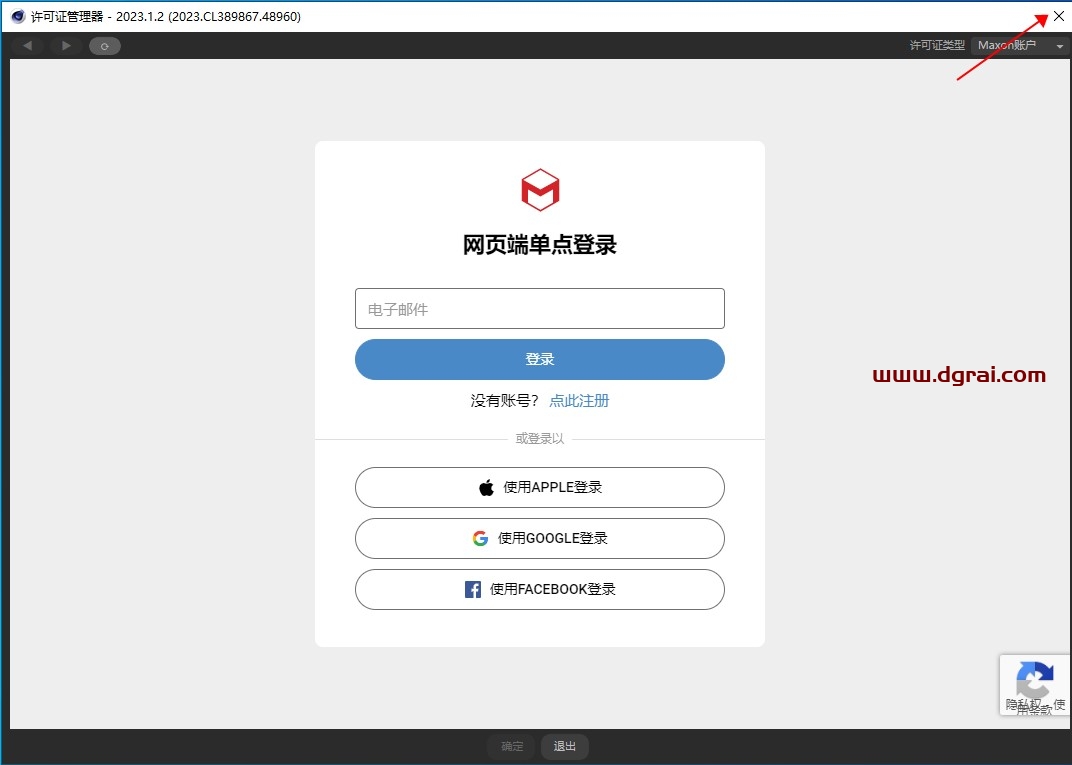Click the www.dgrai.com watermark text

[958, 376]
